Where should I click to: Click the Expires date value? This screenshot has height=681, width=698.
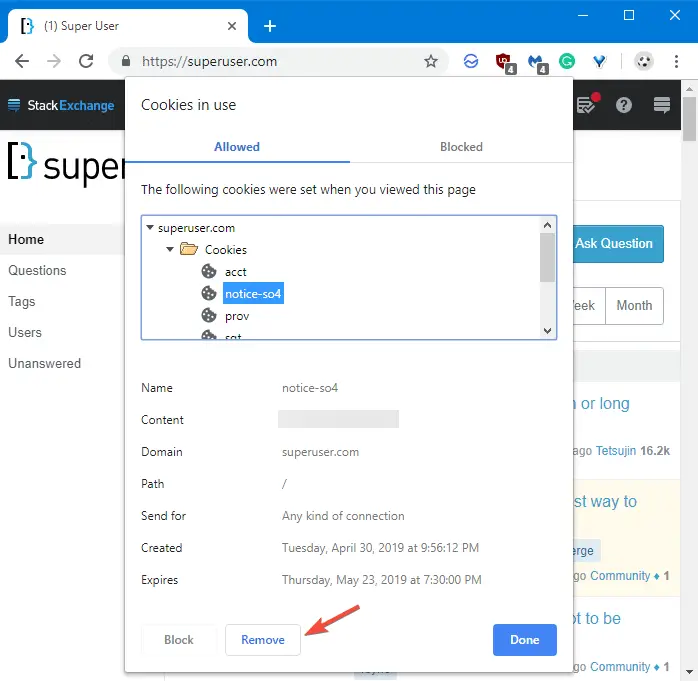coord(381,580)
